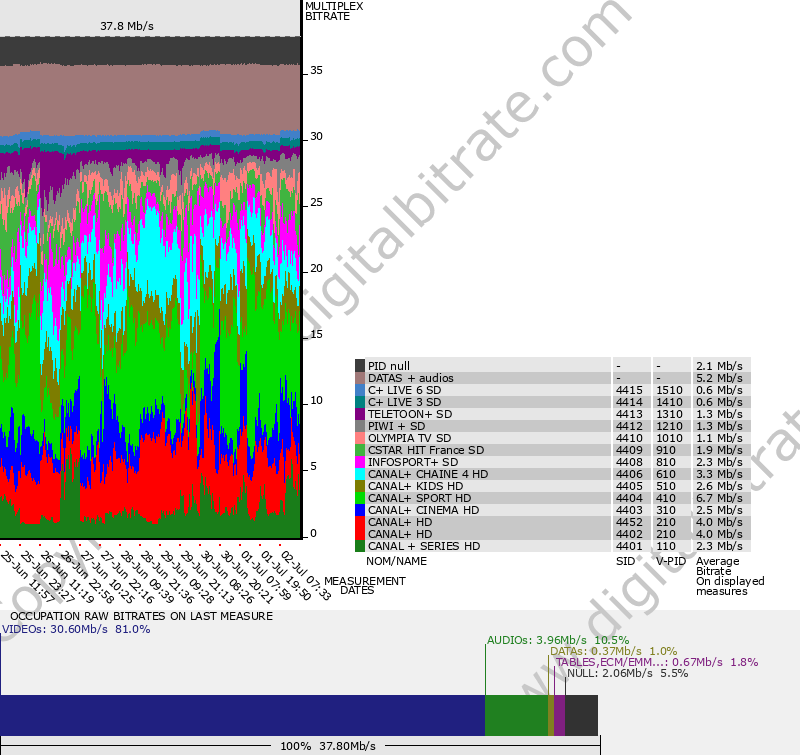The width and height of the screenshot is (800, 755).
Task: Click the DATAS + audios legend swatch
Action: pyautogui.click(x=360, y=378)
